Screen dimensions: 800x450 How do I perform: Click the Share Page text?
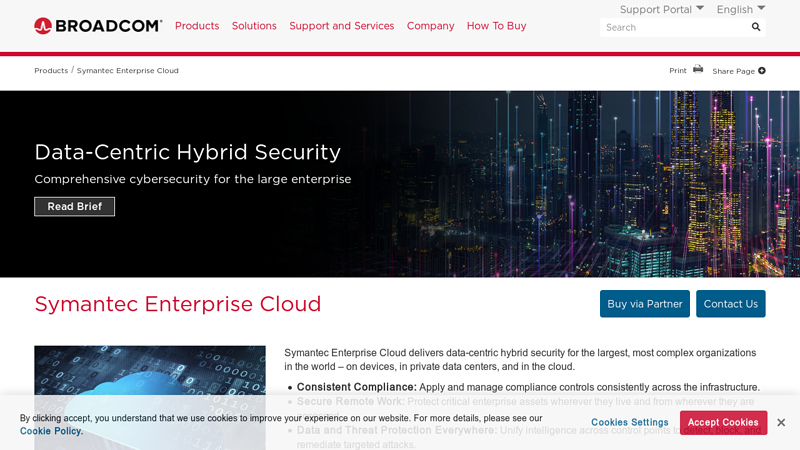coord(733,71)
